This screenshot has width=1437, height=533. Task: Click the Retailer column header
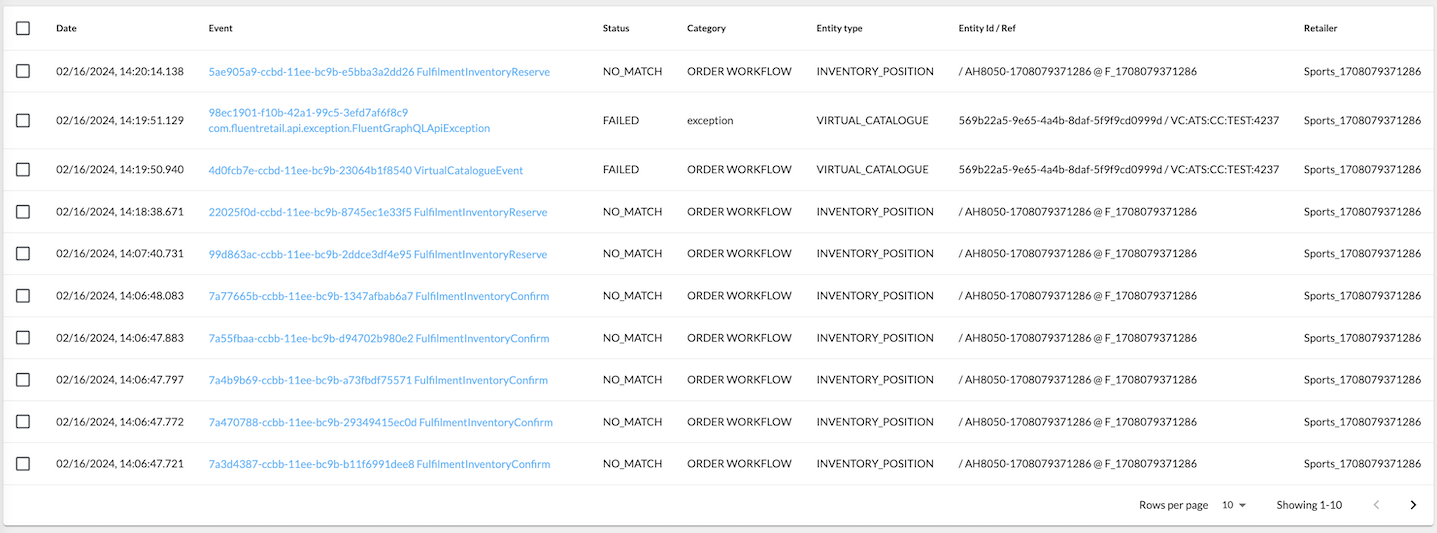click(x=1320, y=28)
